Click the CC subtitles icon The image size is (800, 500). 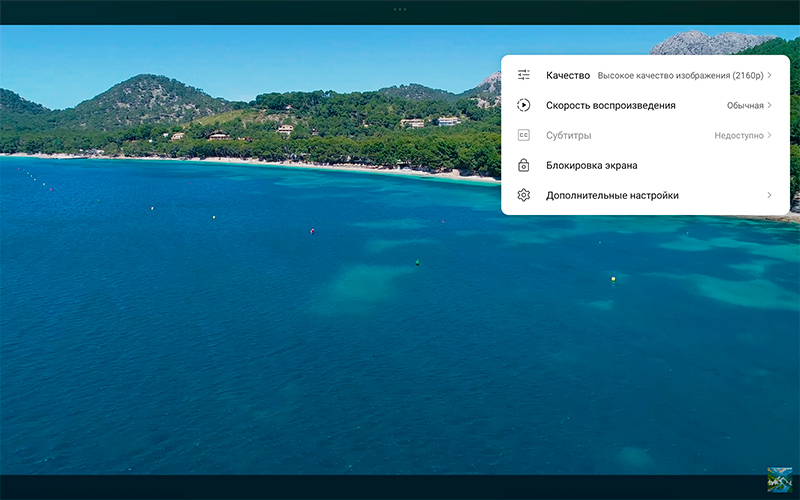coord(523,135)
